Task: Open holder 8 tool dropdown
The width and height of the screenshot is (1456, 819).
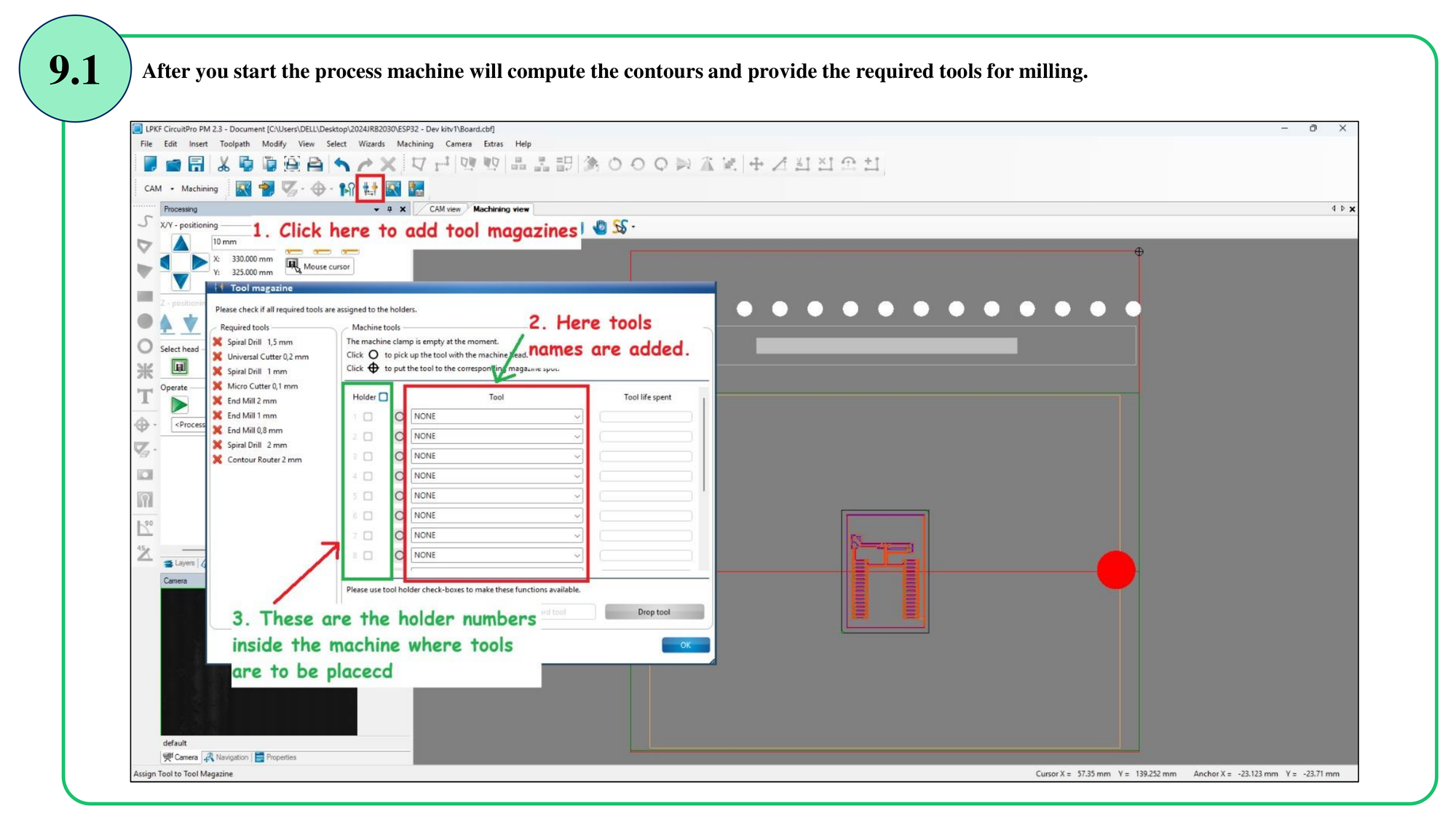Action: (496, 555)
